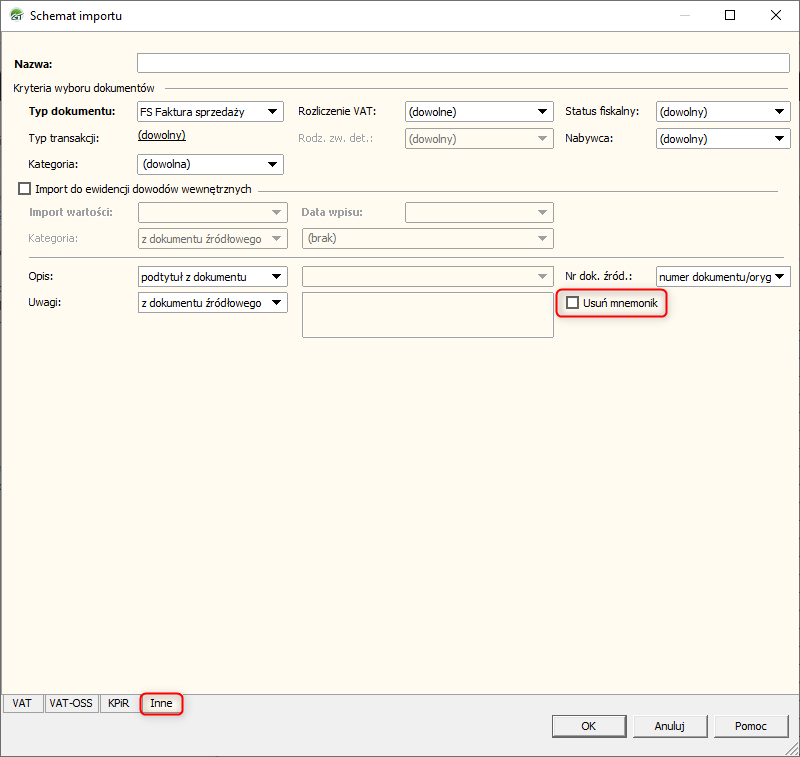The height and width of the screenshot is (757, 800).
Task: Click the Kryteria wyboru dokumentów heading
Action: [x=84, y=88]
